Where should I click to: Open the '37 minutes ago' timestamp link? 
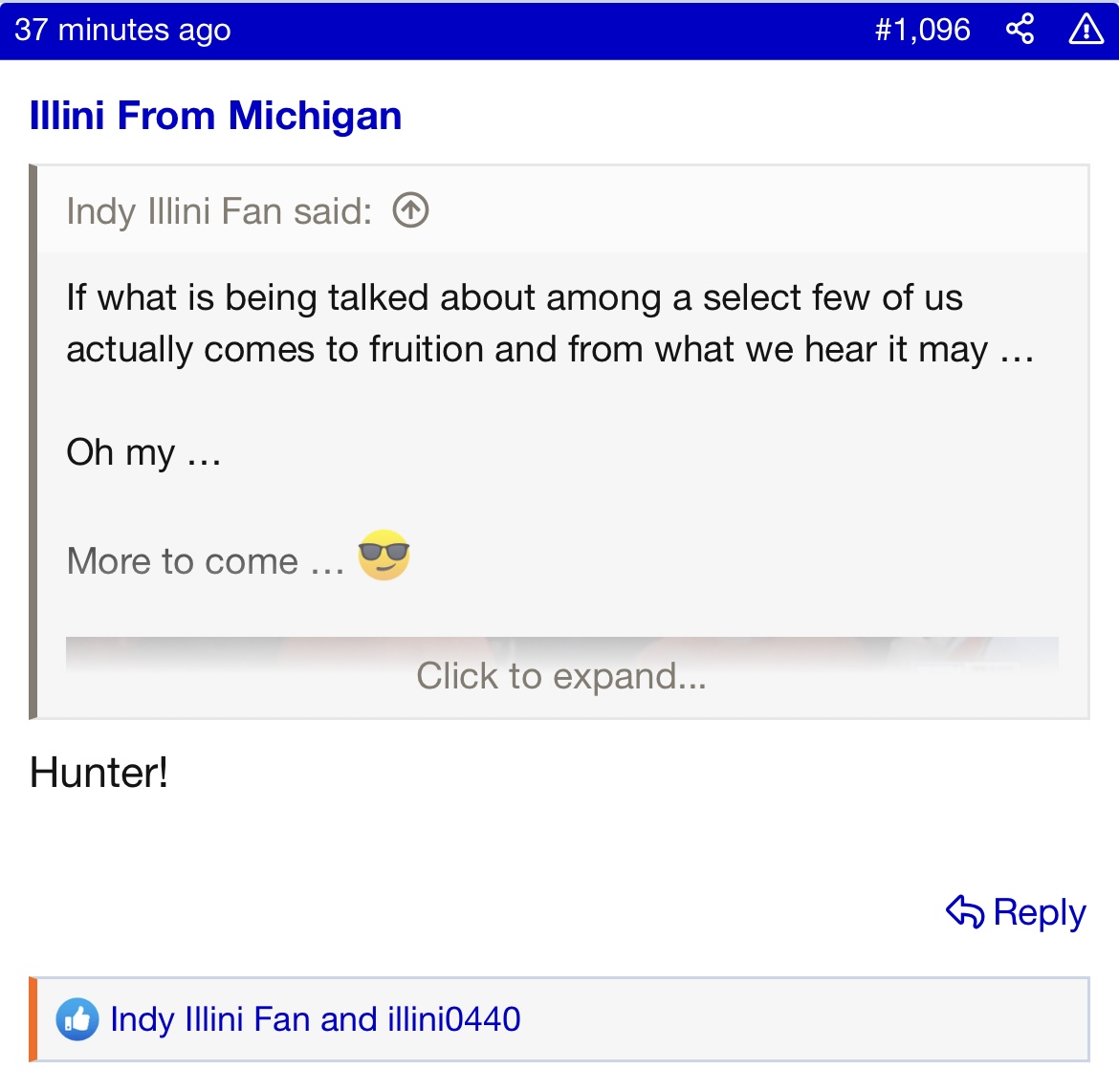click(122, 30)
